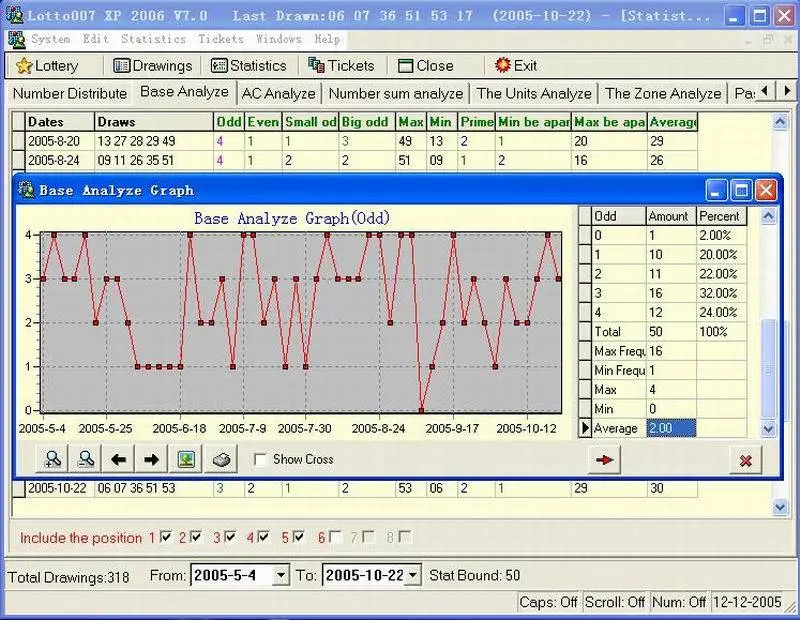800x620 pixels.
Task: Click the zoom out magnifier icon
Action: (x=86, y=459)
